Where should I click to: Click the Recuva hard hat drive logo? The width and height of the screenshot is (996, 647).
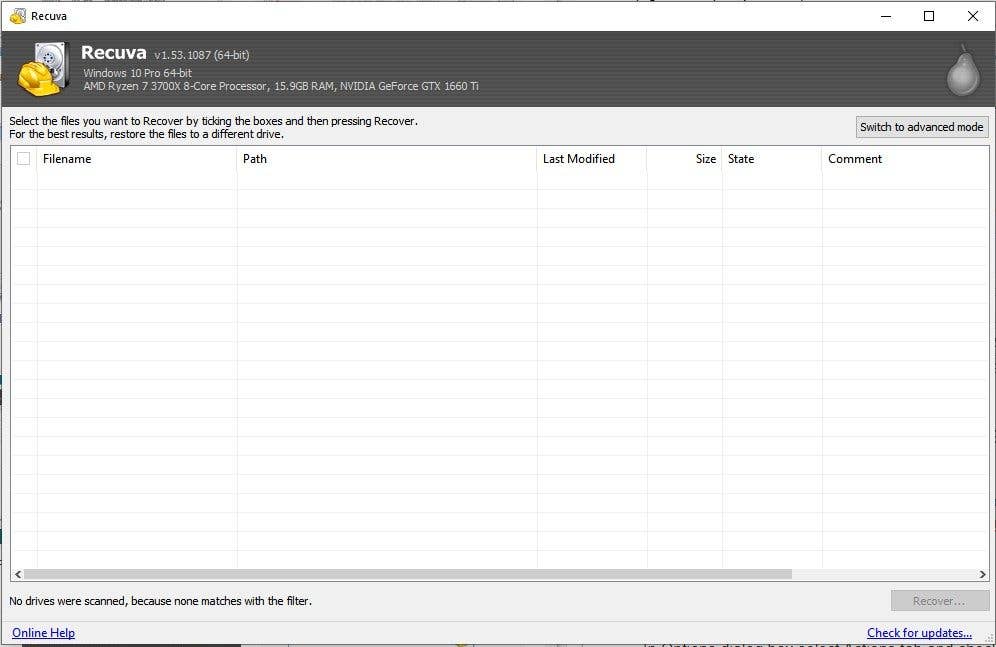click(43, 69)
